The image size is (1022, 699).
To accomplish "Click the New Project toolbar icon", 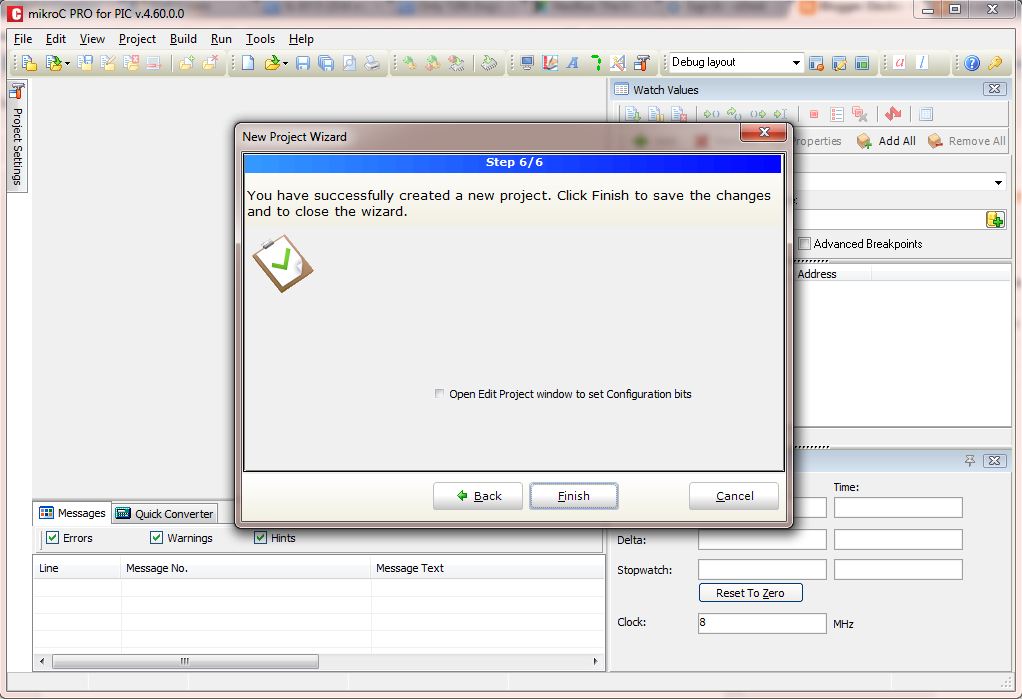I will click(x=29, y=63).
